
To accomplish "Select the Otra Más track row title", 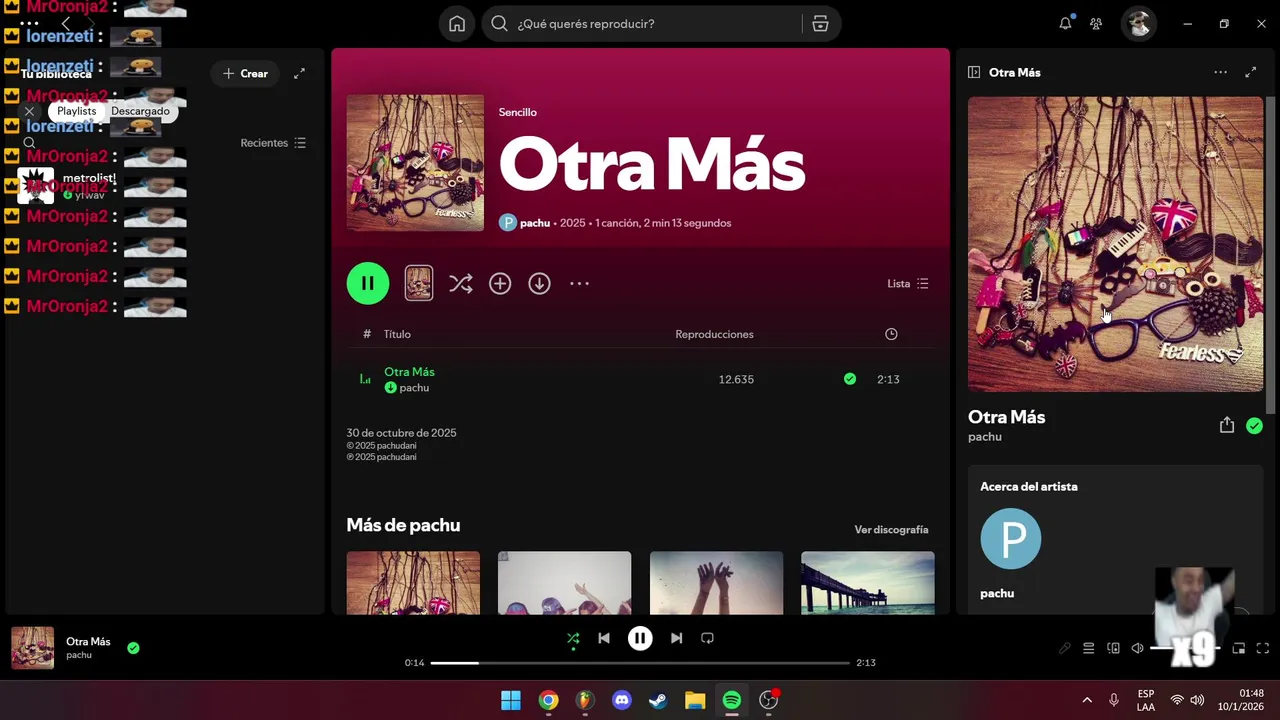I will (409, 372).
